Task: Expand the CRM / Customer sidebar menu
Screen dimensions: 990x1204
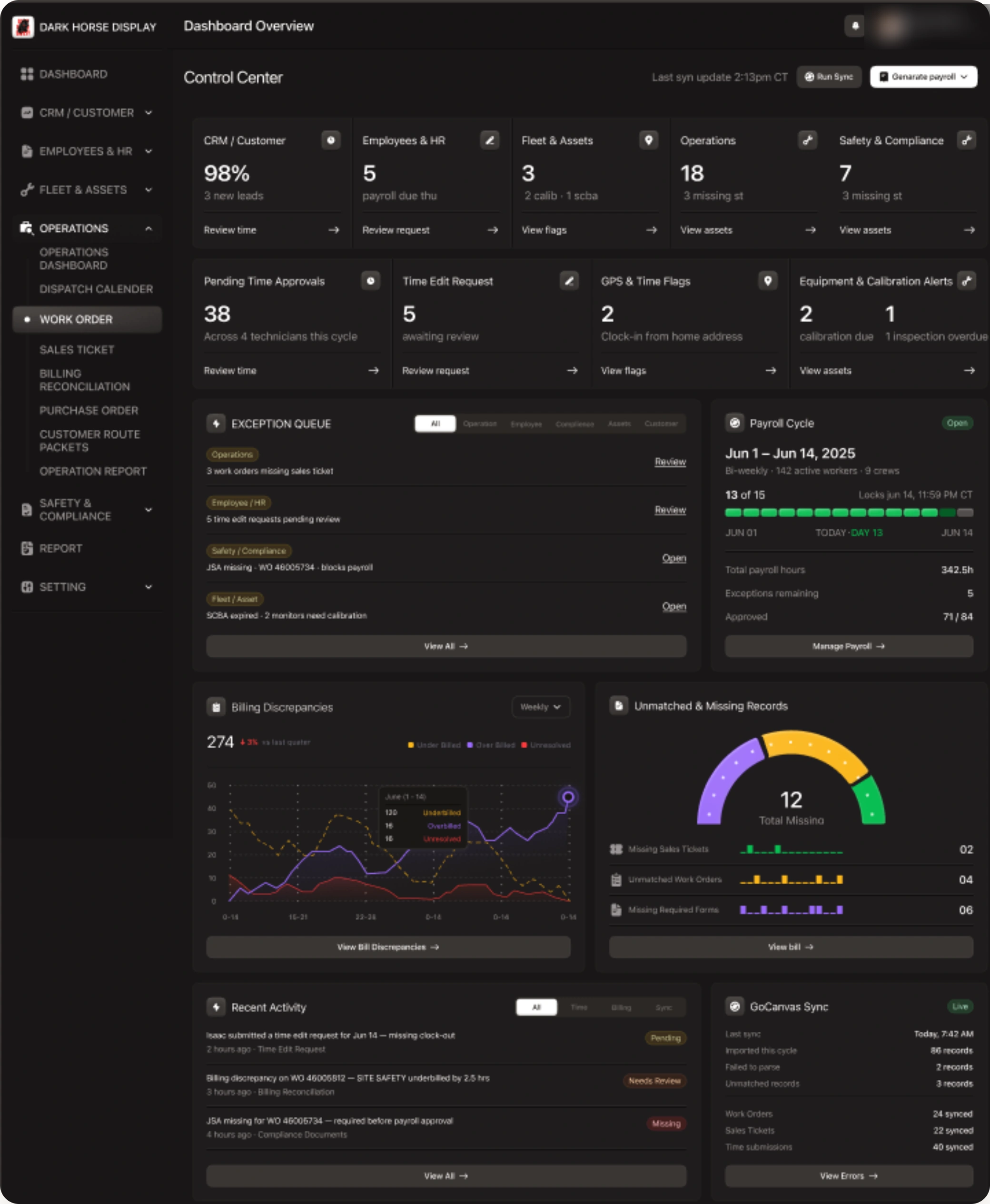Action: pyautogui.click(x=148, y=113)
